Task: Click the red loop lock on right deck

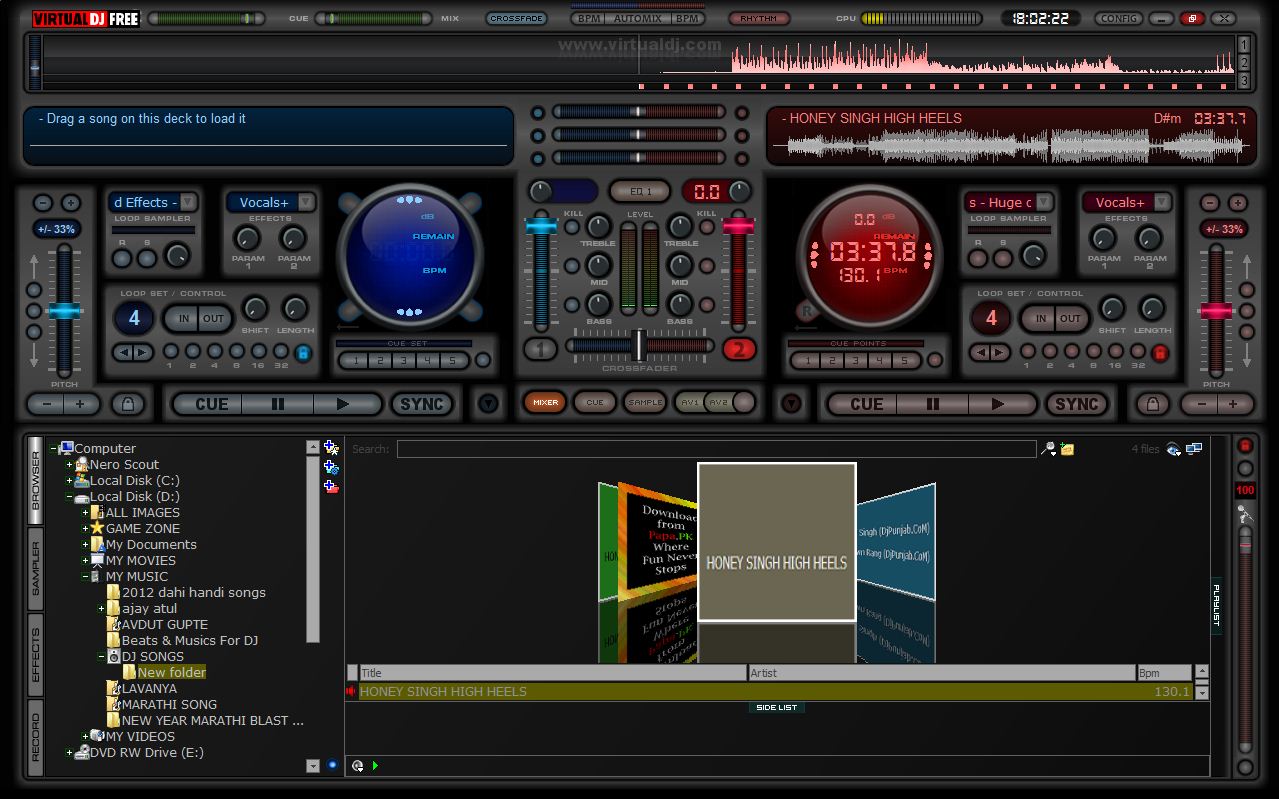Action: [1160, 352]
